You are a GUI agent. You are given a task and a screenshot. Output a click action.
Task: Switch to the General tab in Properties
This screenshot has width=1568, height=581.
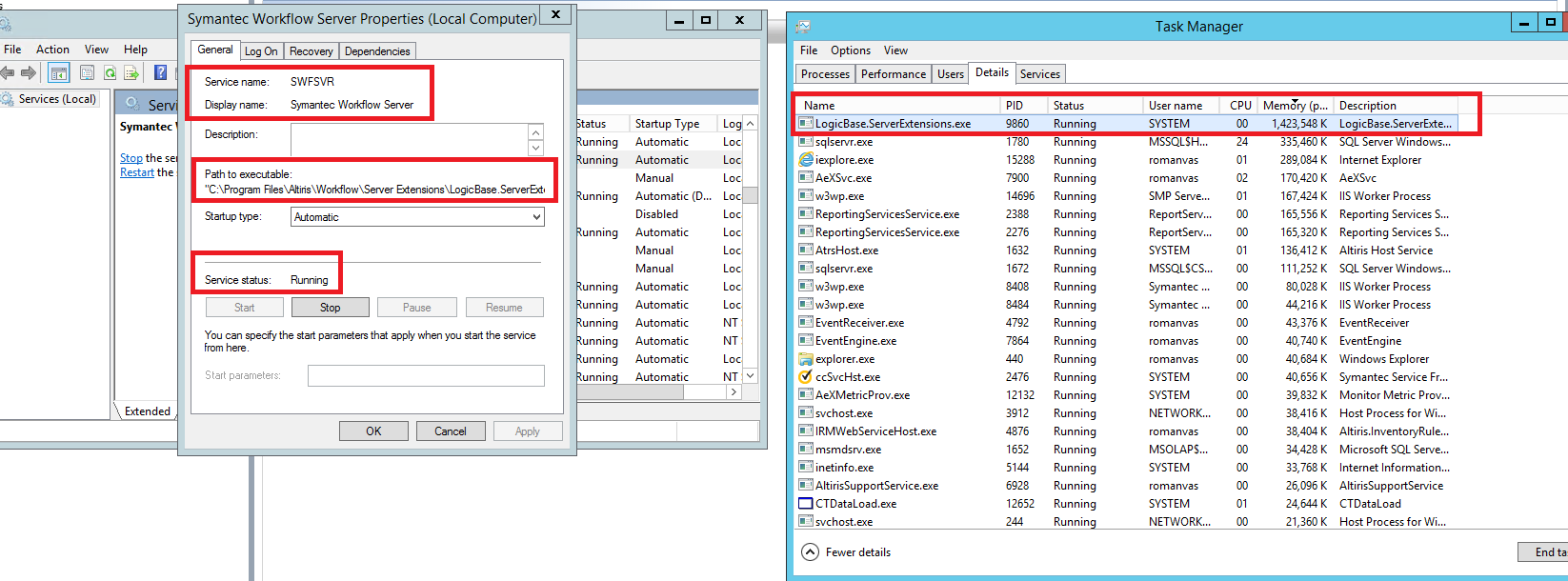215,50
